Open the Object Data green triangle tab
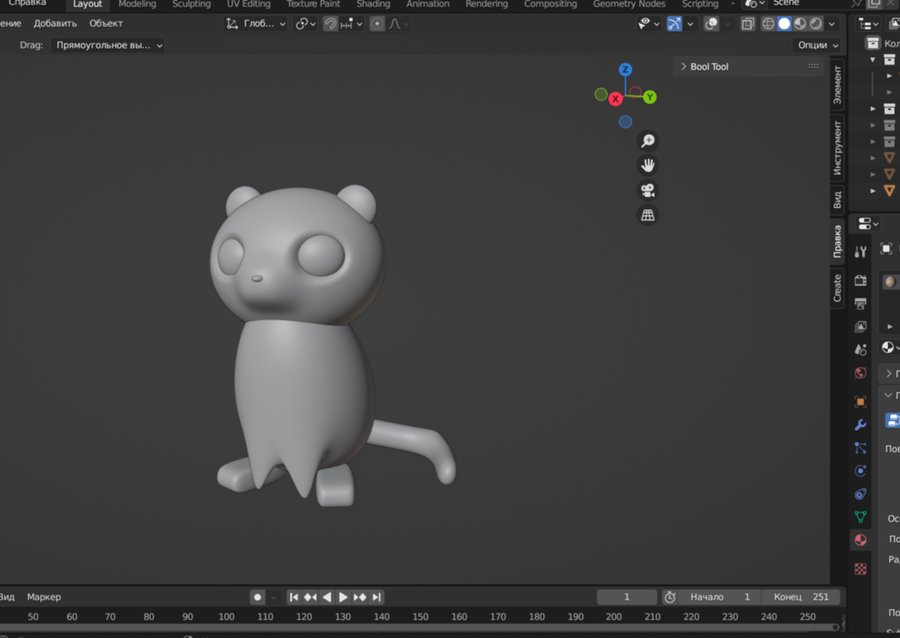 pos(860,517)
